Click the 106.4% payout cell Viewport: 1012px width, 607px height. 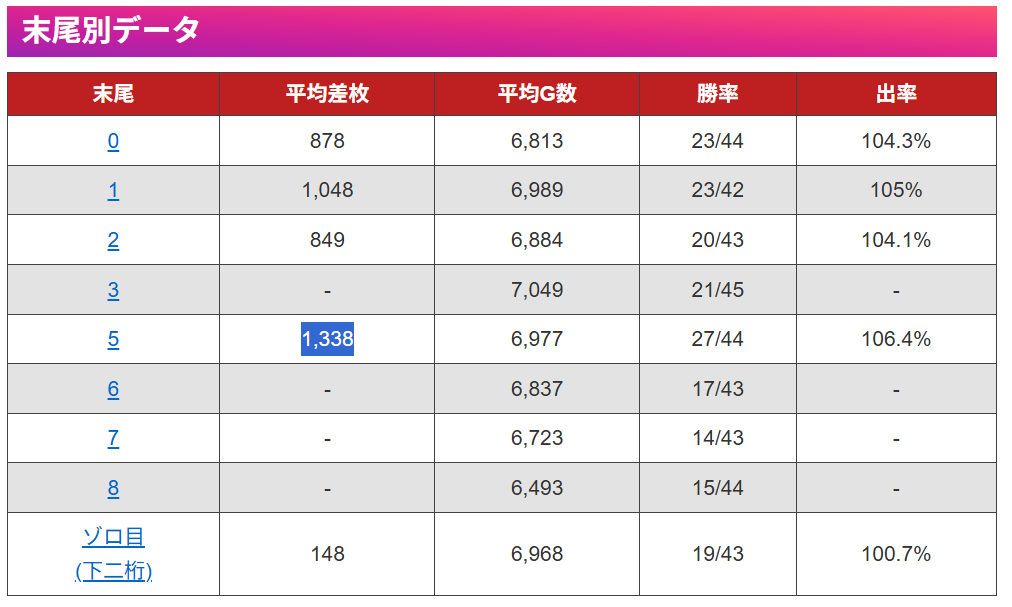pyautogui.click(x=896, y=339)
